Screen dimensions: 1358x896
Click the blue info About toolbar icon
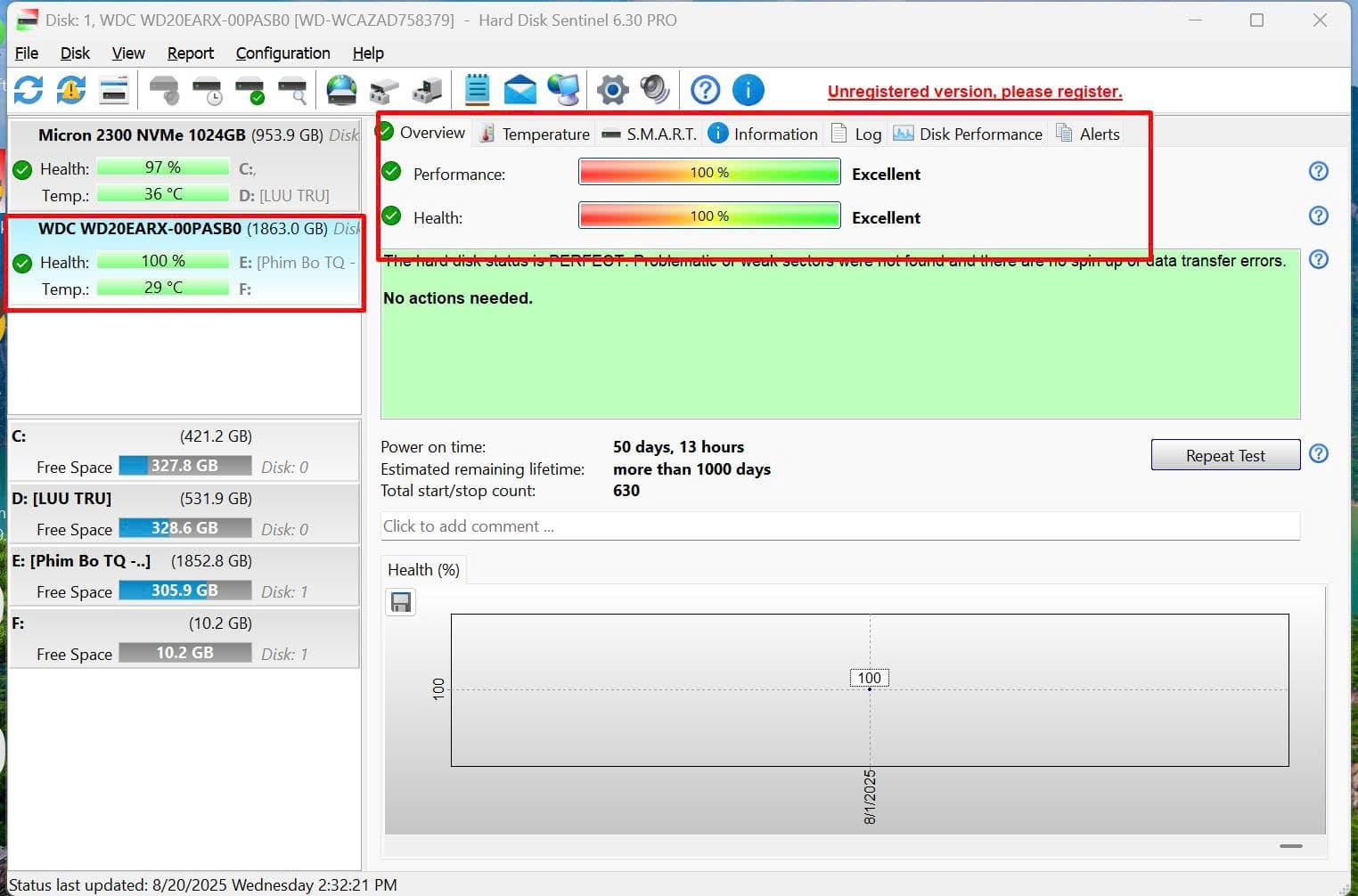click(748, 90)
